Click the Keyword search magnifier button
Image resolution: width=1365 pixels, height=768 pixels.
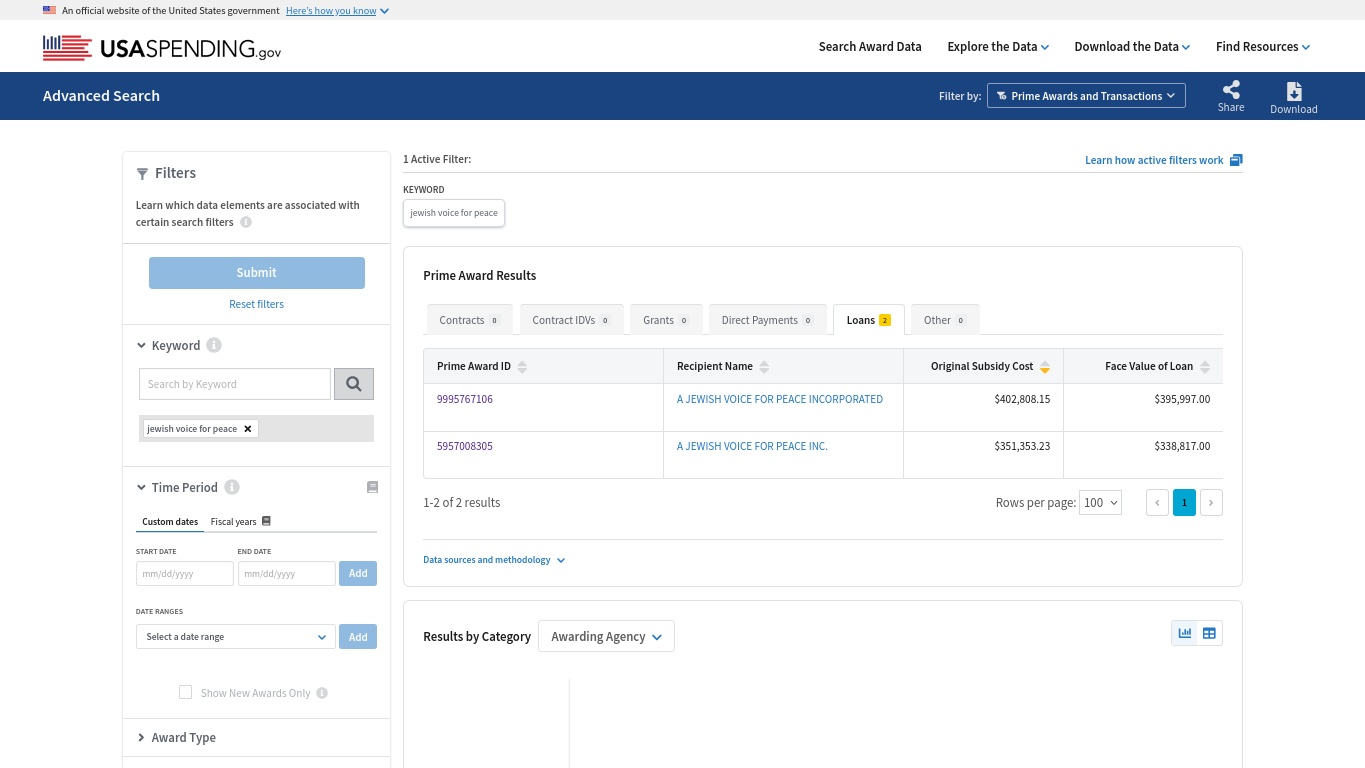point(354,384)
